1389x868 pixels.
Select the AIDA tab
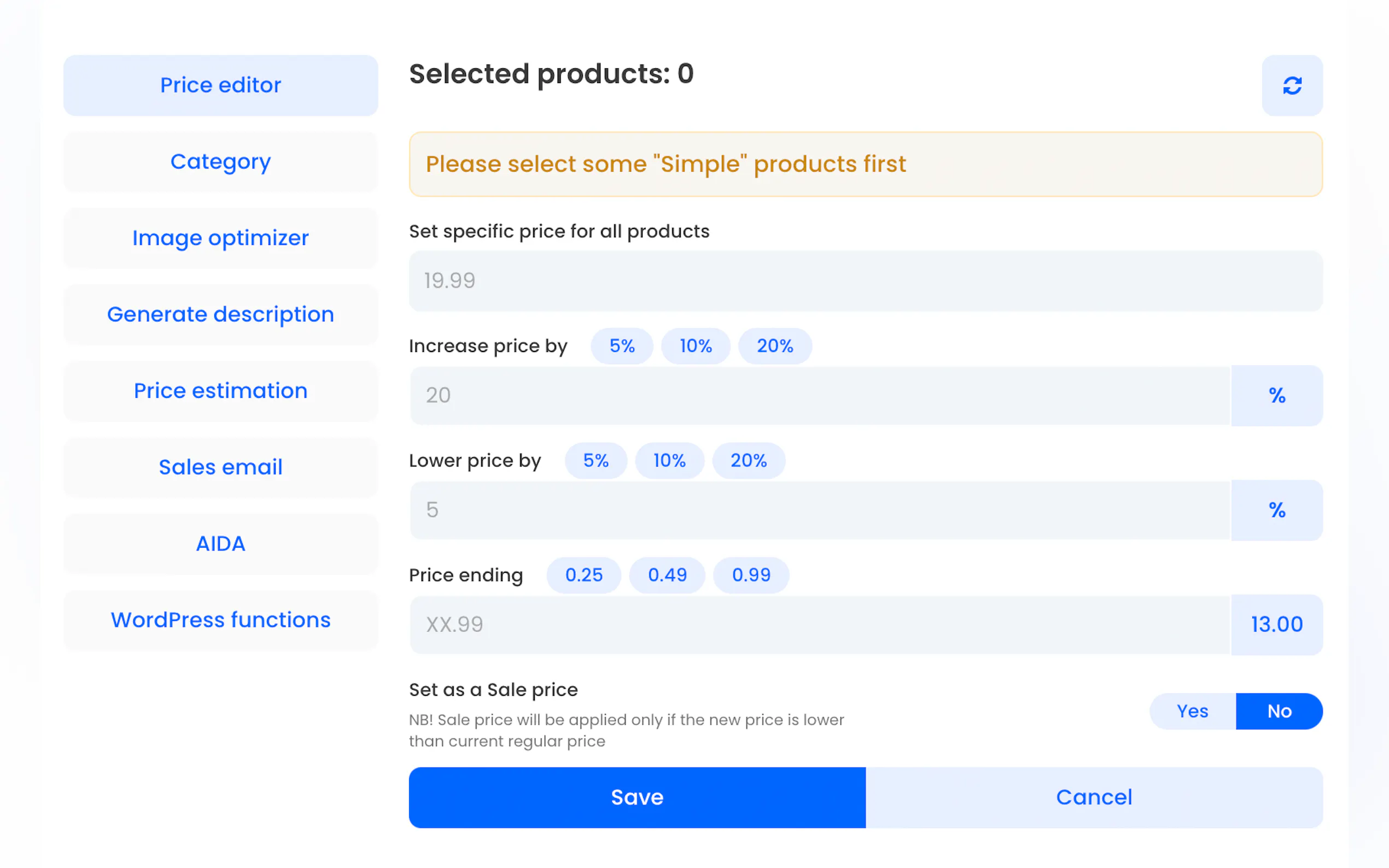[220, 544]
